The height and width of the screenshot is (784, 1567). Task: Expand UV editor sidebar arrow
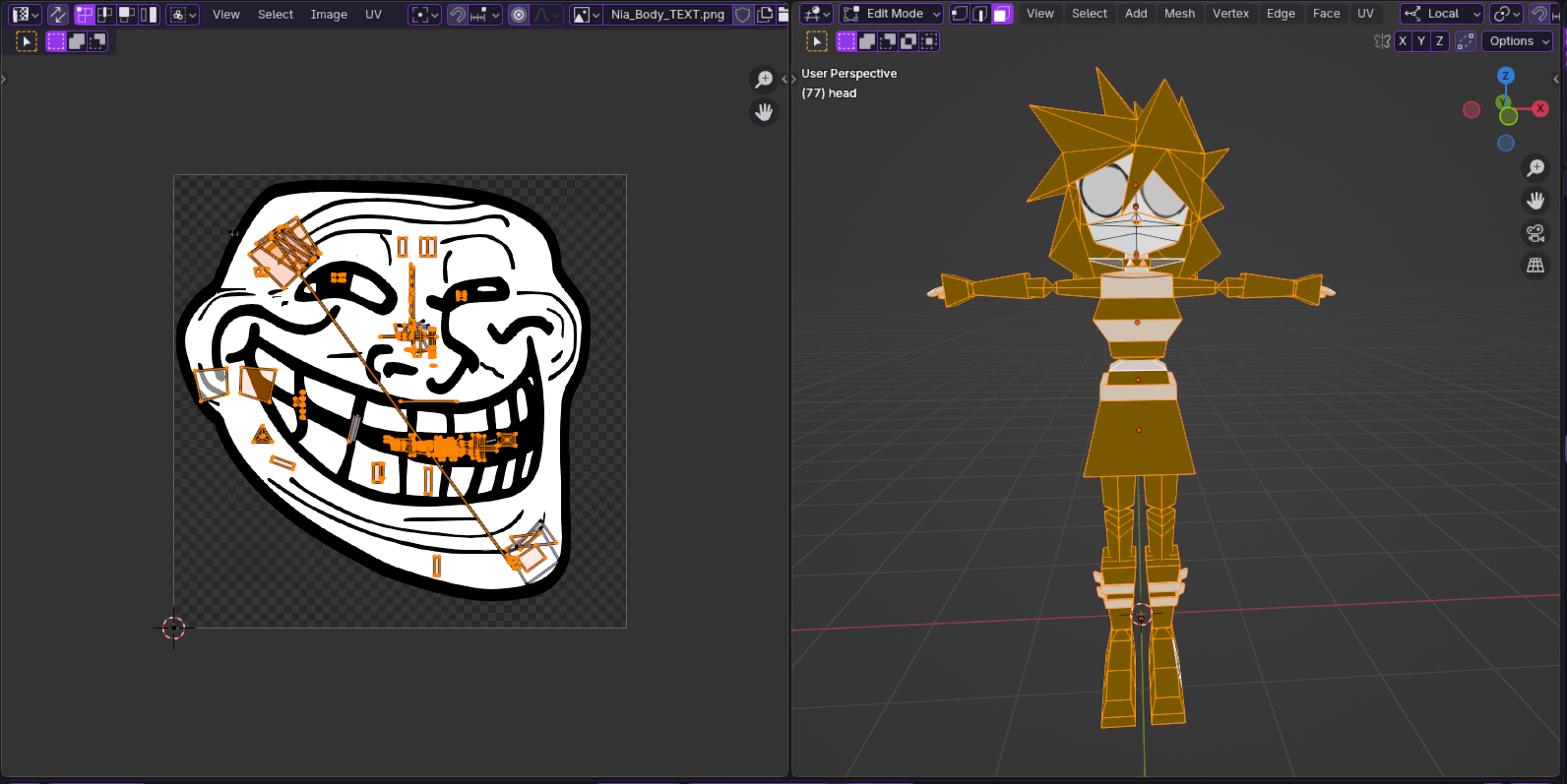pyautogui.click(x=784, y=79)
